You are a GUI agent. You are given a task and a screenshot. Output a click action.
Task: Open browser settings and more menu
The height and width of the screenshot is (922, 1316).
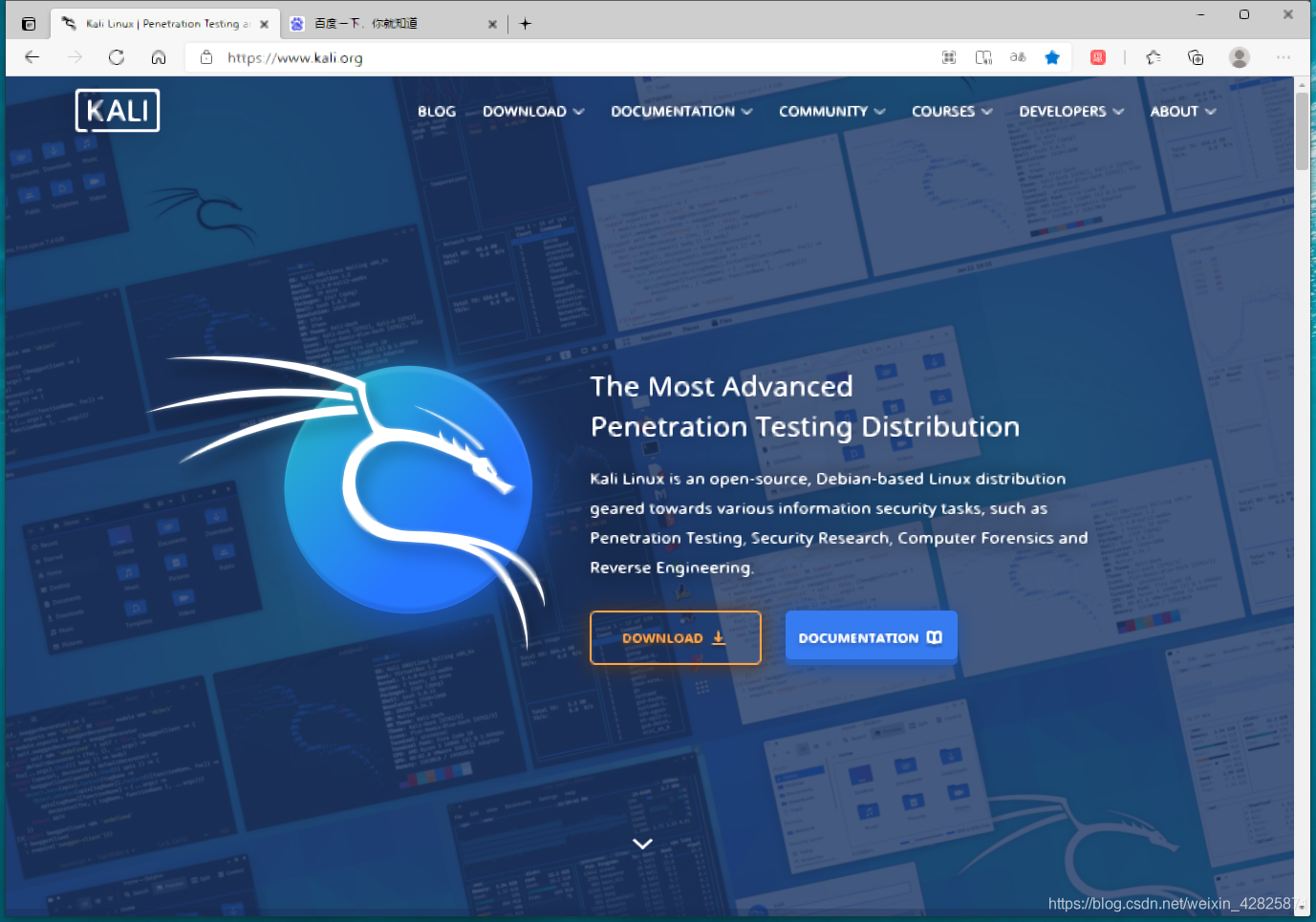click(1284, 57)
